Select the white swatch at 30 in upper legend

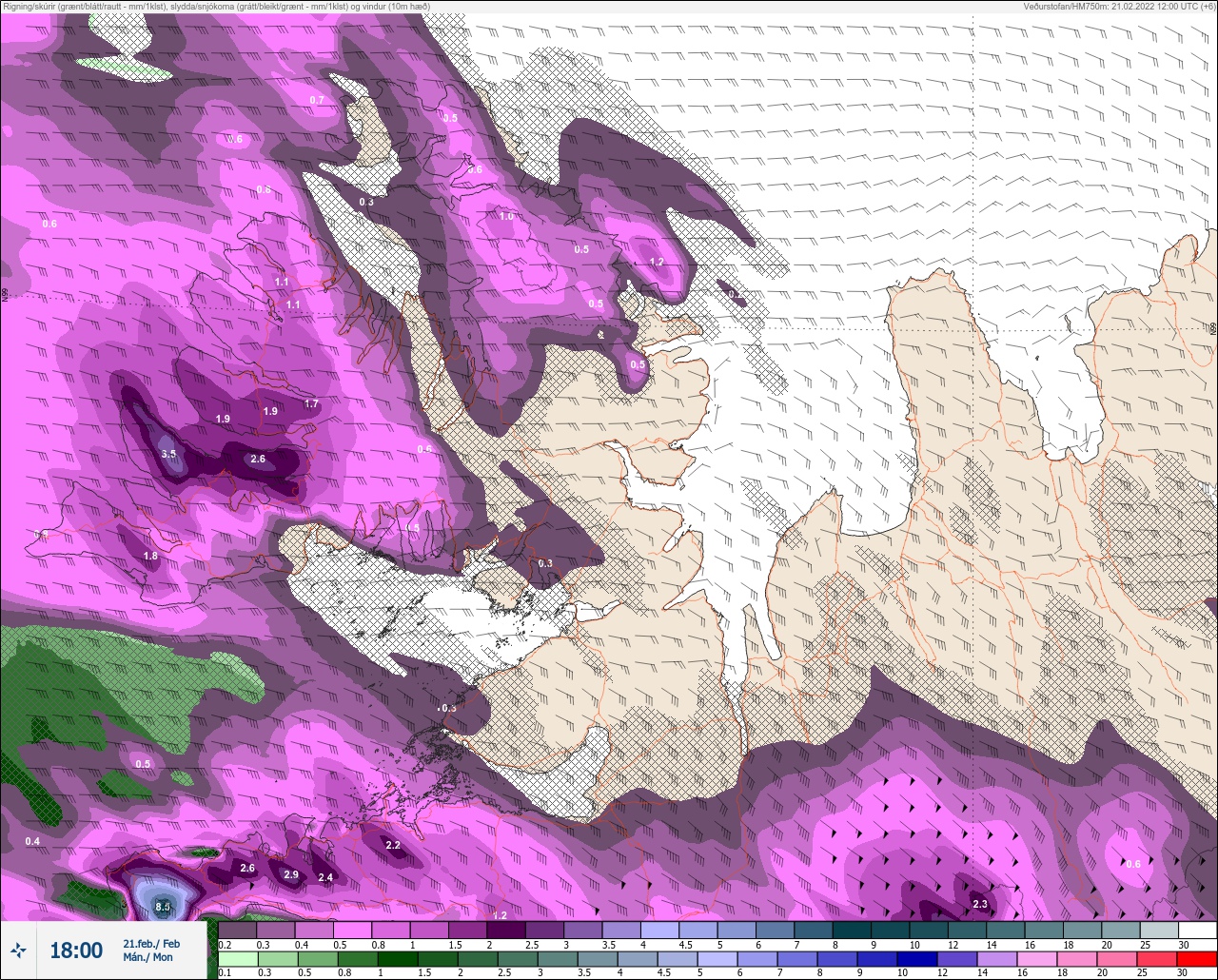[1197, 931]
